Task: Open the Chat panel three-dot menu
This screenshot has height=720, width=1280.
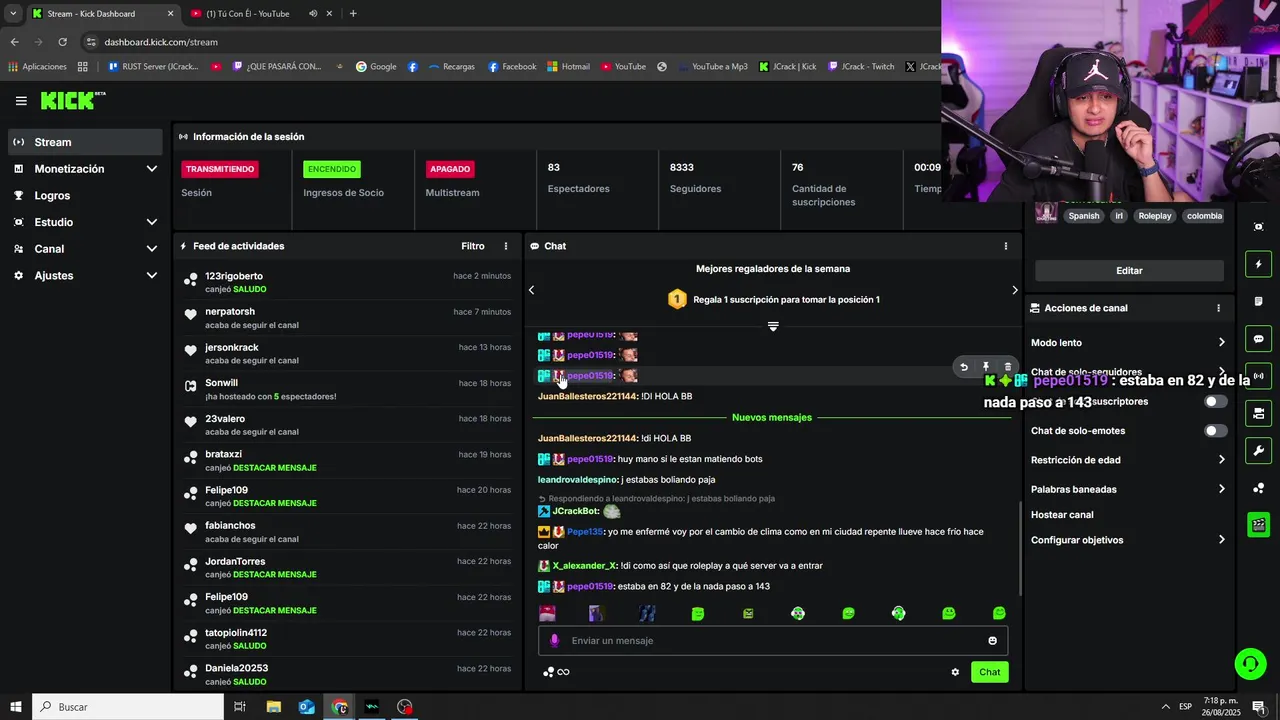Action: pos(1006,246)
